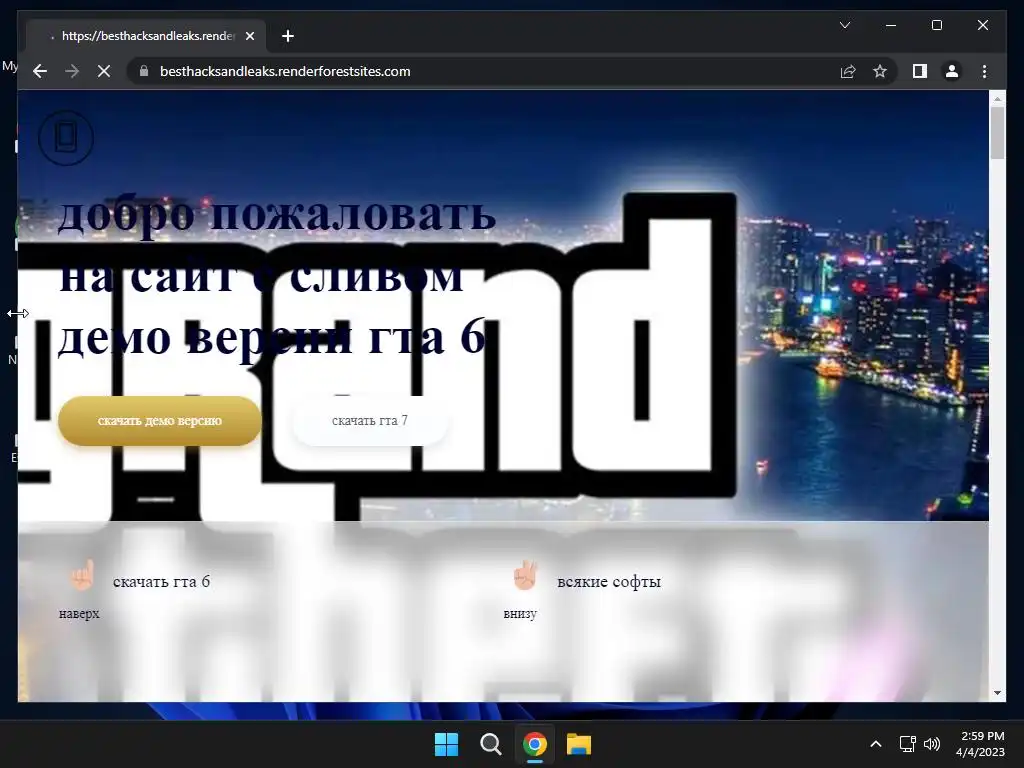Click the Chrome taskbar icon

(535, 744)
